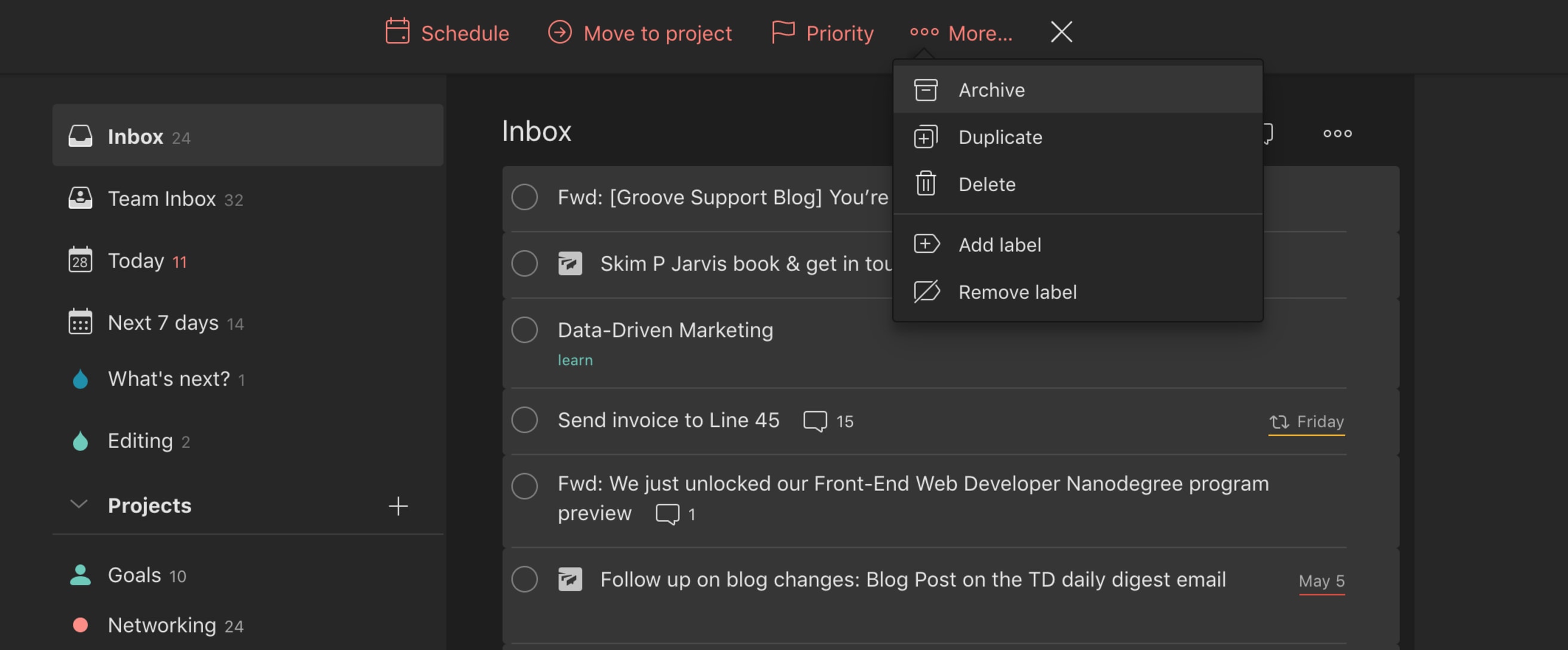Add a new project with plus icon
The width and height of the screenshot is (1568, 650).
pyautogui.click(x=398, y=506)
